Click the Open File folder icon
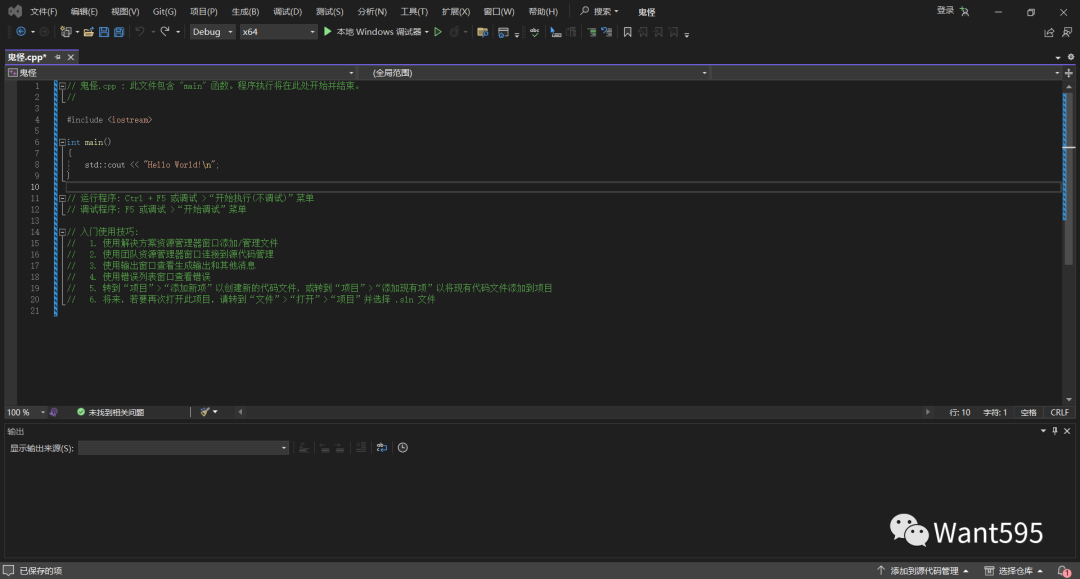The width and height of the screenshot is (1080, 579). 89,32
